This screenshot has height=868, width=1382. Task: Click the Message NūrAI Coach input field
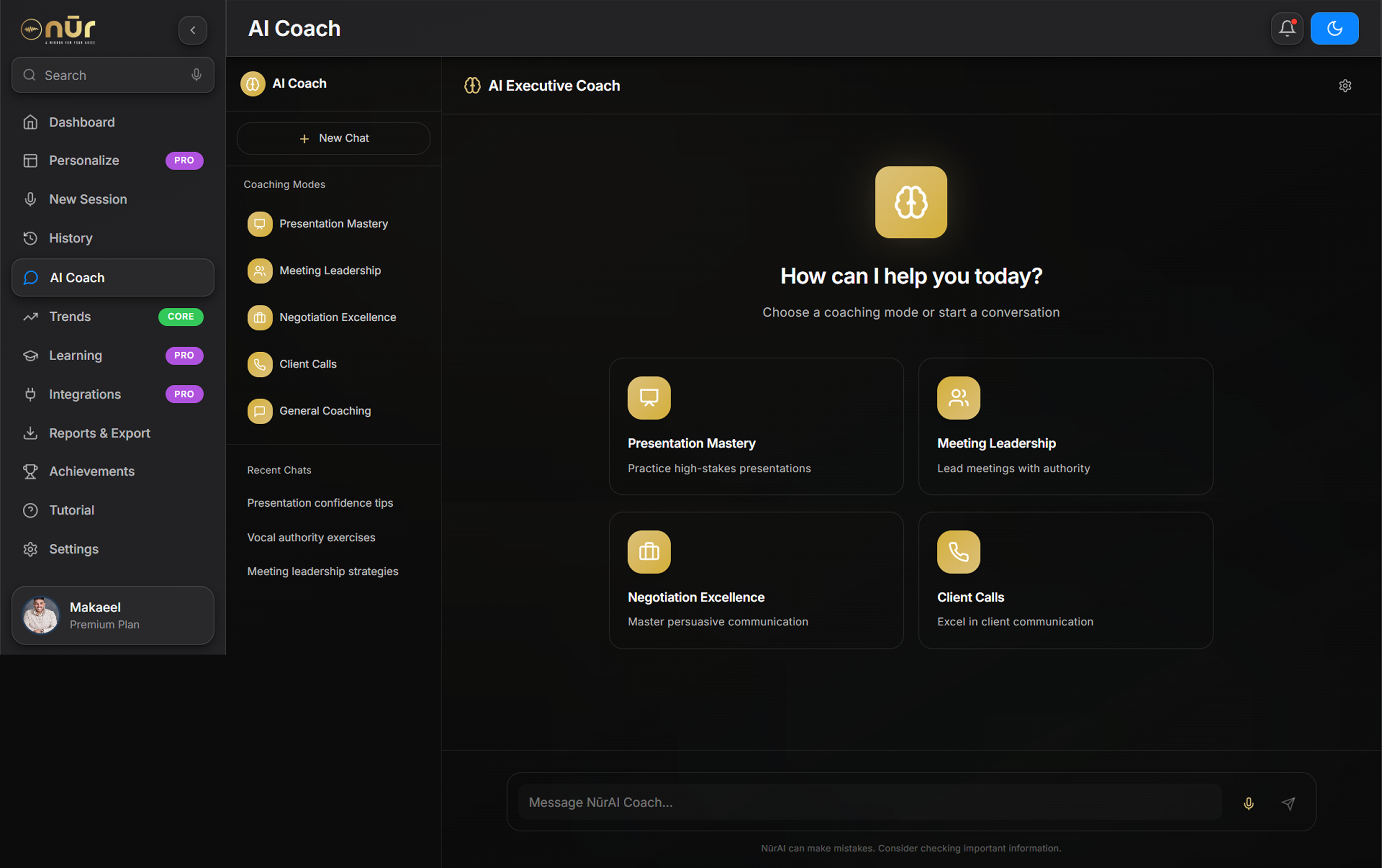point(869,802)
